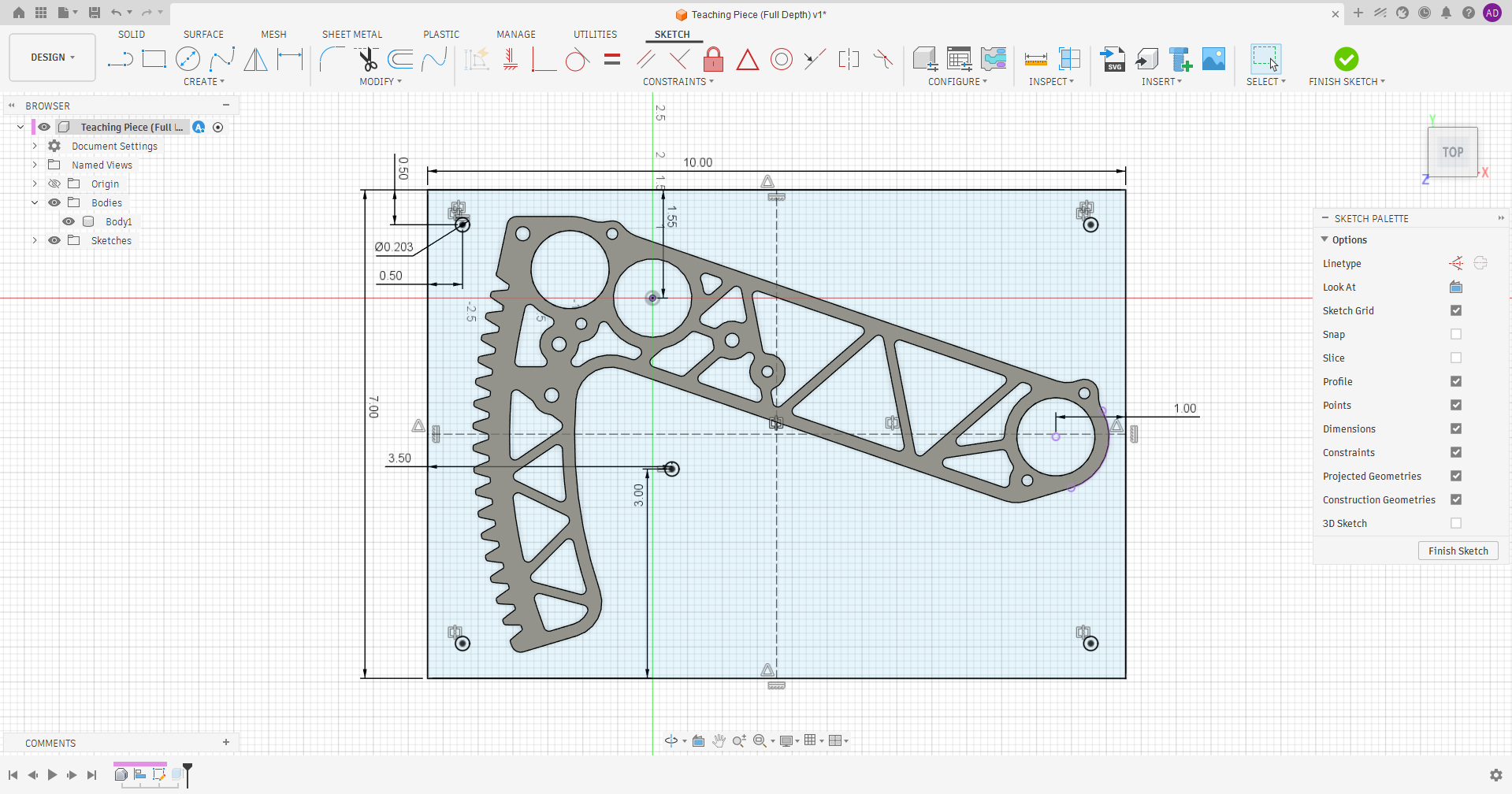This screenshot has height=794, width=1512.
Task: Expand the Document Settings tree node
Action: click(x=35, y=146)
